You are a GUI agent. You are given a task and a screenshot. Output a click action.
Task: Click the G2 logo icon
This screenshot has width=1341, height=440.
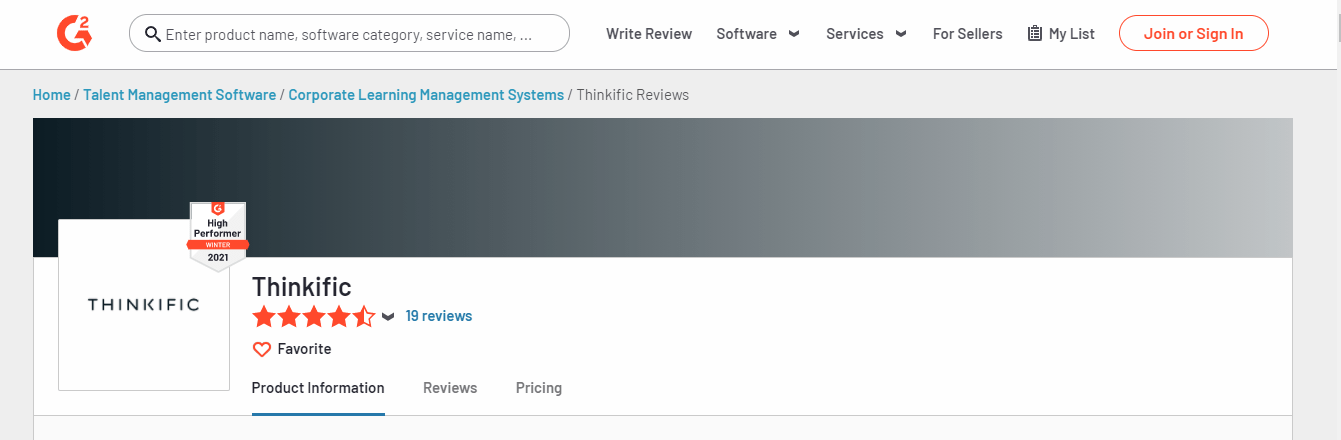tap(74, 33)
